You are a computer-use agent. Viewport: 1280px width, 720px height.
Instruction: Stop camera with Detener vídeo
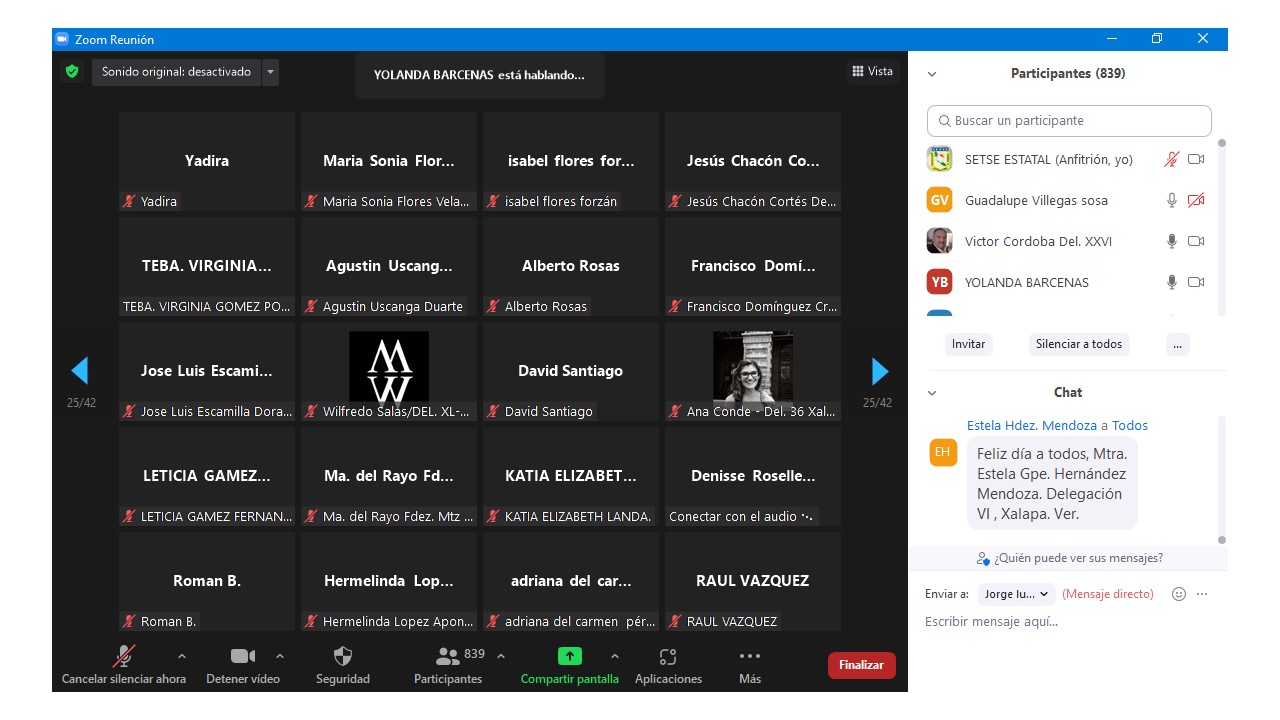[243, 665]
